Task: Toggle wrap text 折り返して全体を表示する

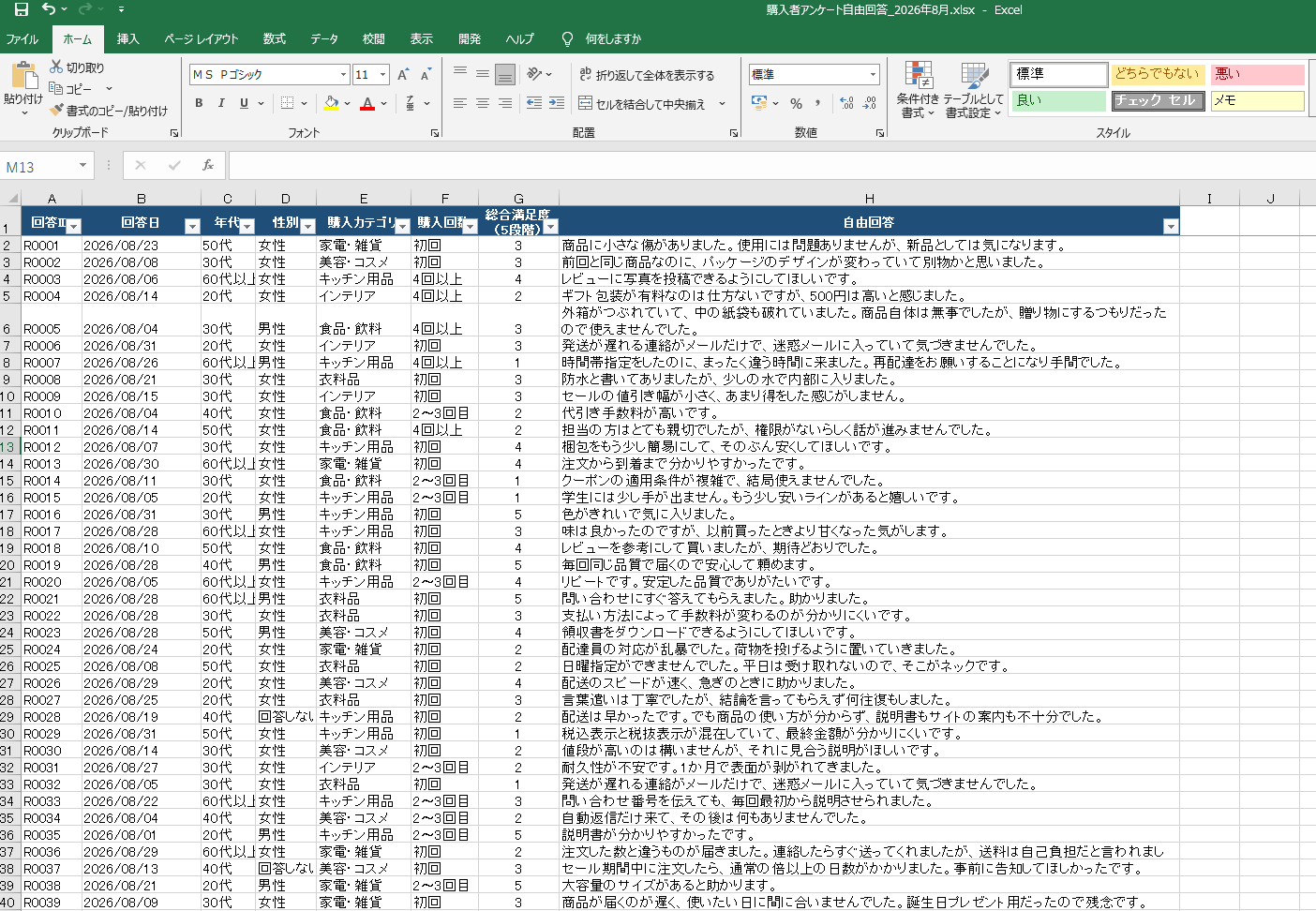Action: pyautogui.click(x=647, y=75)
